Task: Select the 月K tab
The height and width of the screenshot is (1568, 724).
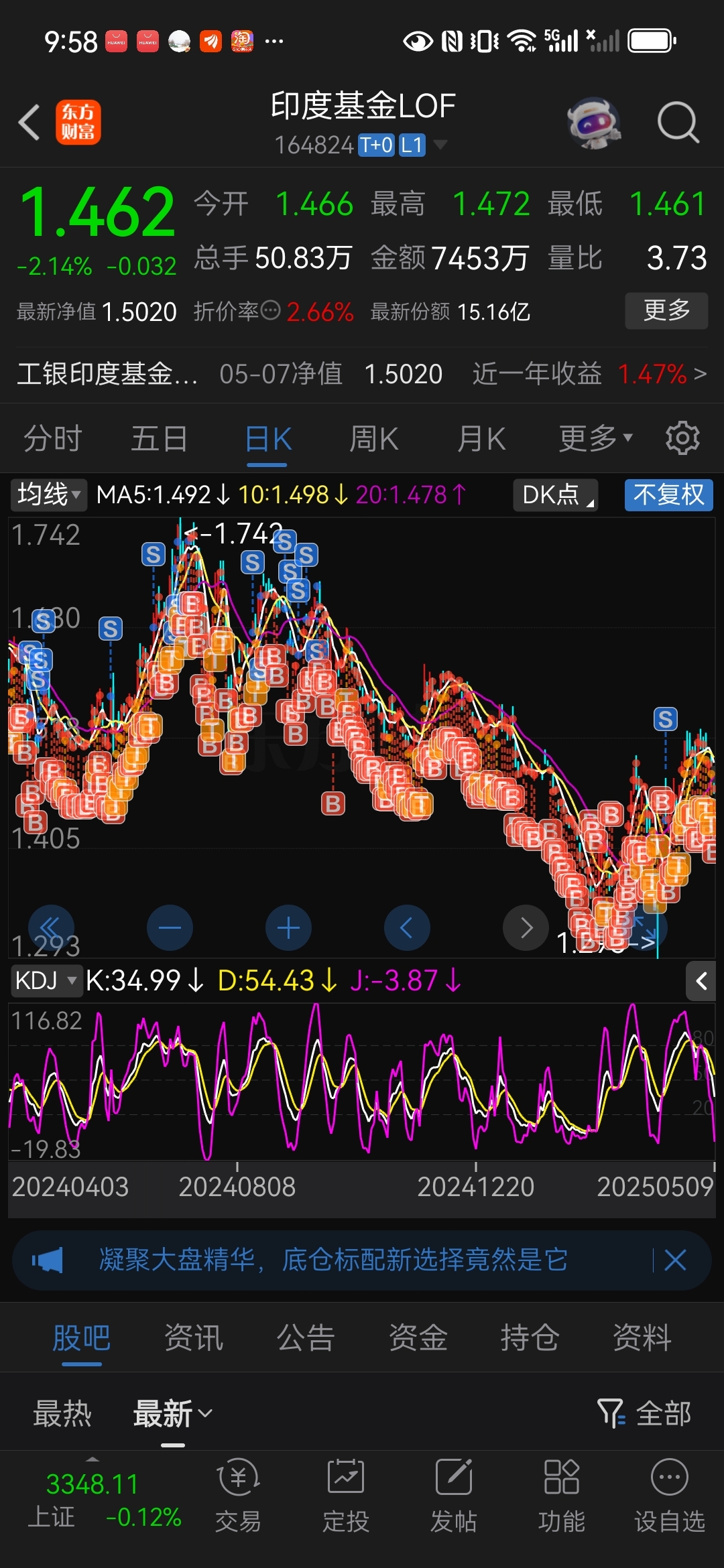Action: (x=481, y=439)
